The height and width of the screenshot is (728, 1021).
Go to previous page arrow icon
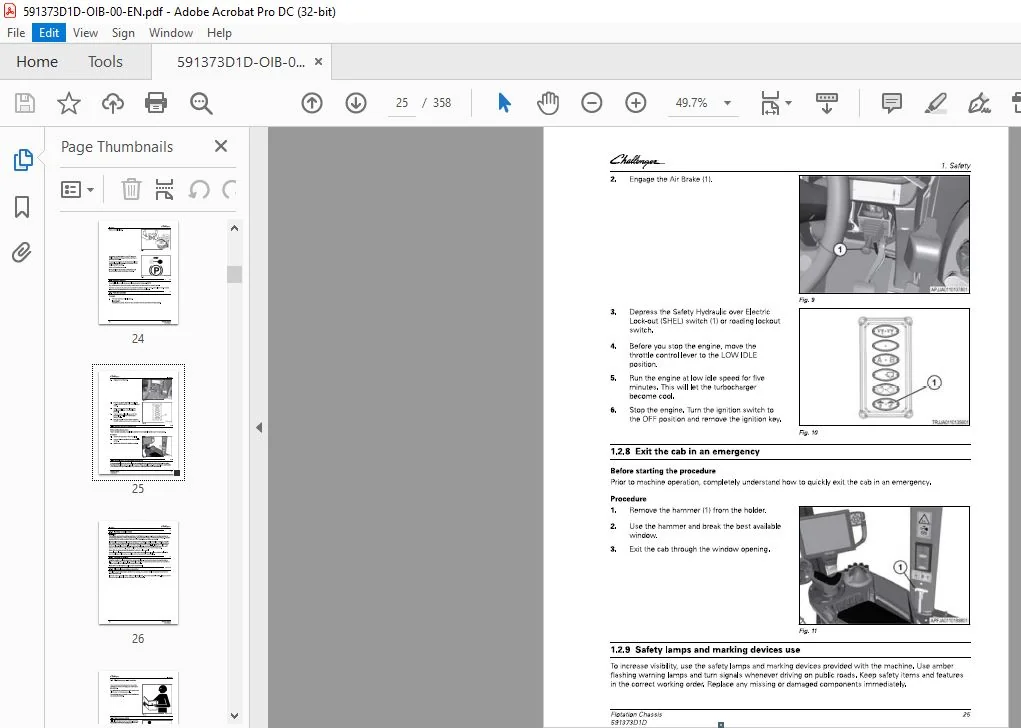coord(312,103)
